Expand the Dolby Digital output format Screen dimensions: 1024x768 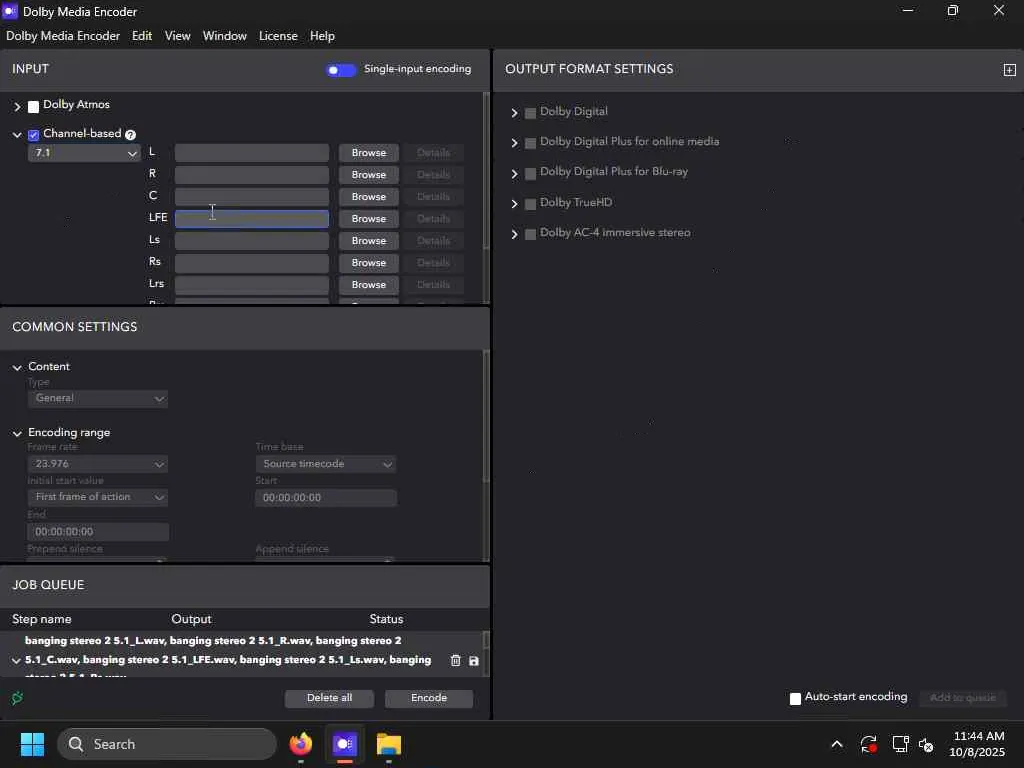pos(515,113)
